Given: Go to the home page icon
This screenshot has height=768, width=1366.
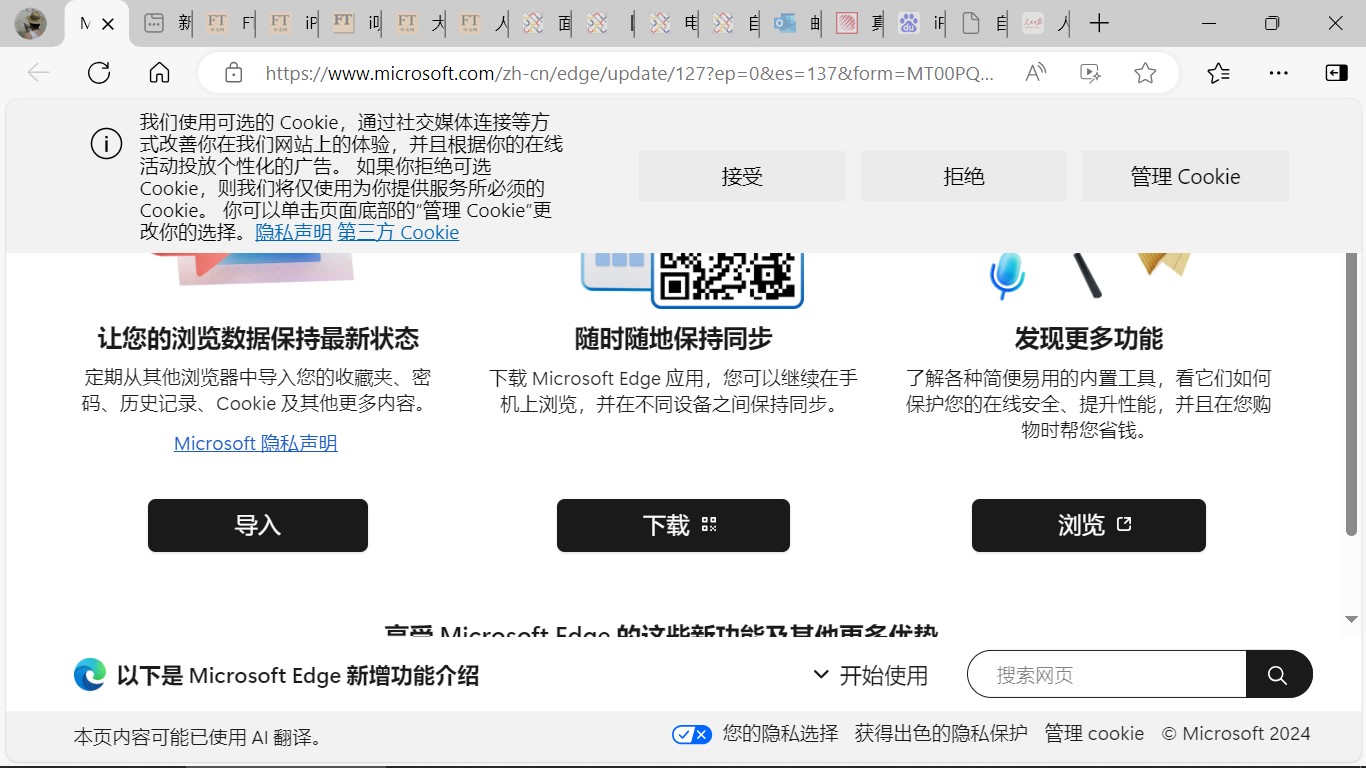Looking at the screenshot, I should pyautogui.click(x=159, y=73).
